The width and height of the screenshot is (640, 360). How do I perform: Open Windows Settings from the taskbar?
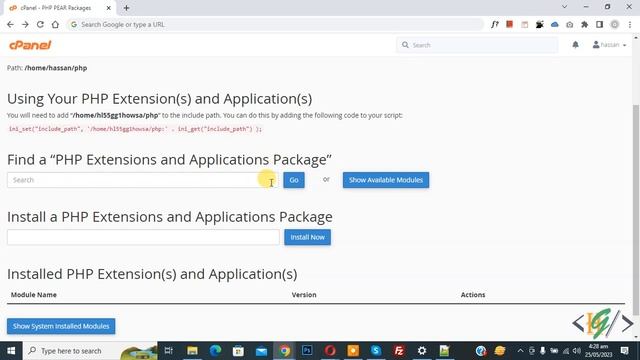tap(422, 351)
